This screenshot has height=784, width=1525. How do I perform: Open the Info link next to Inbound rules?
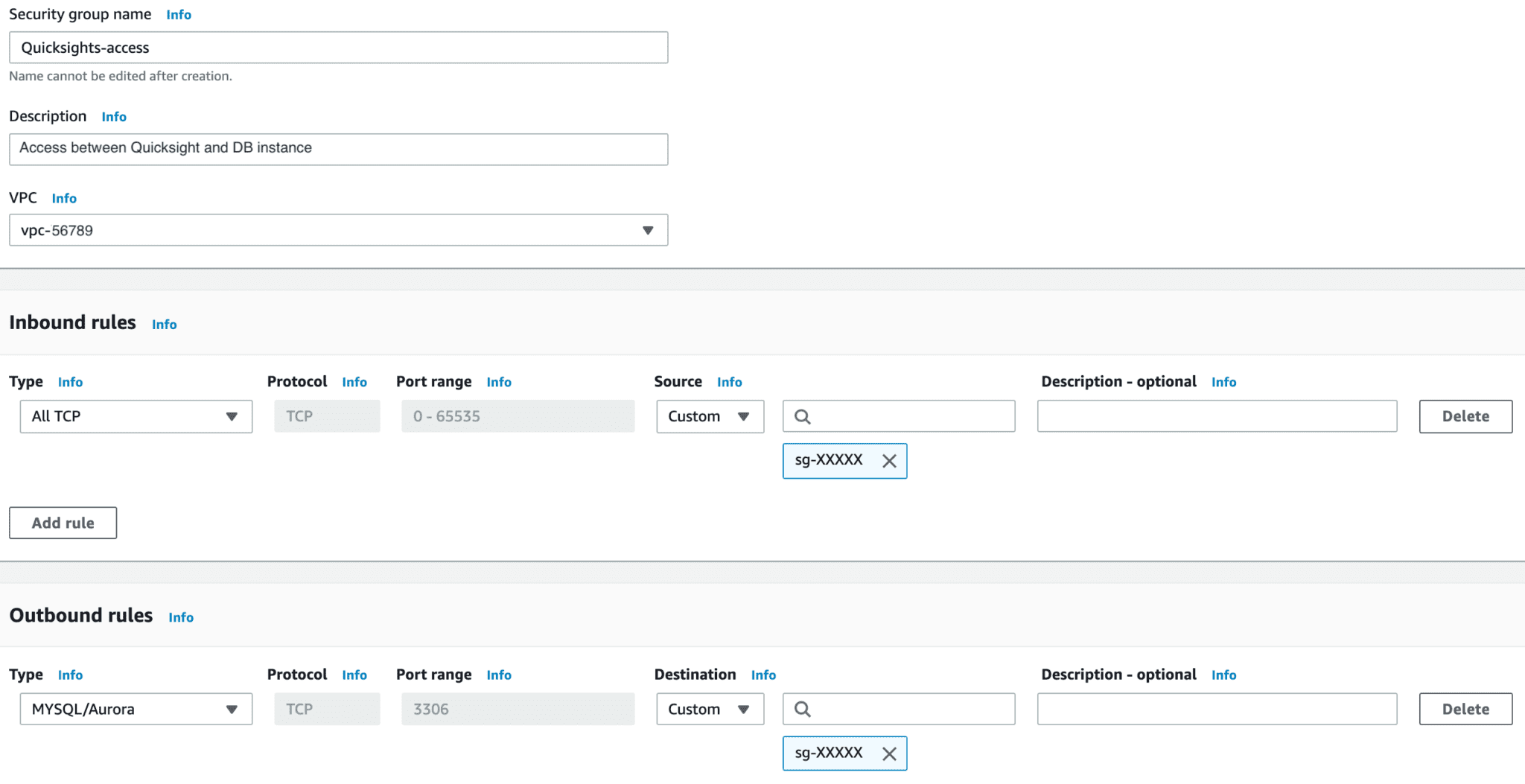point(165,324)
